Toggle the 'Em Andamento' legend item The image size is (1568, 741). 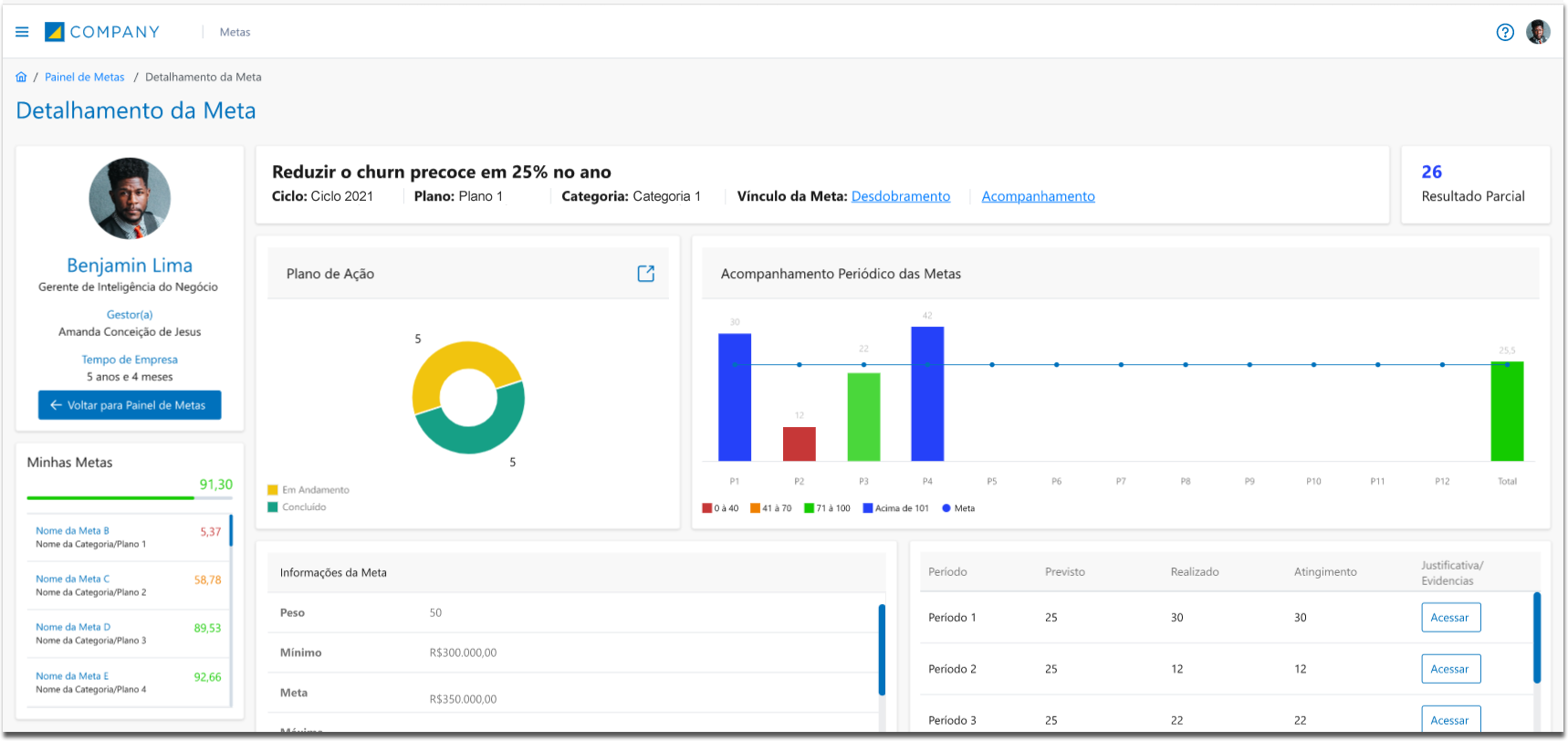[308, 490]
